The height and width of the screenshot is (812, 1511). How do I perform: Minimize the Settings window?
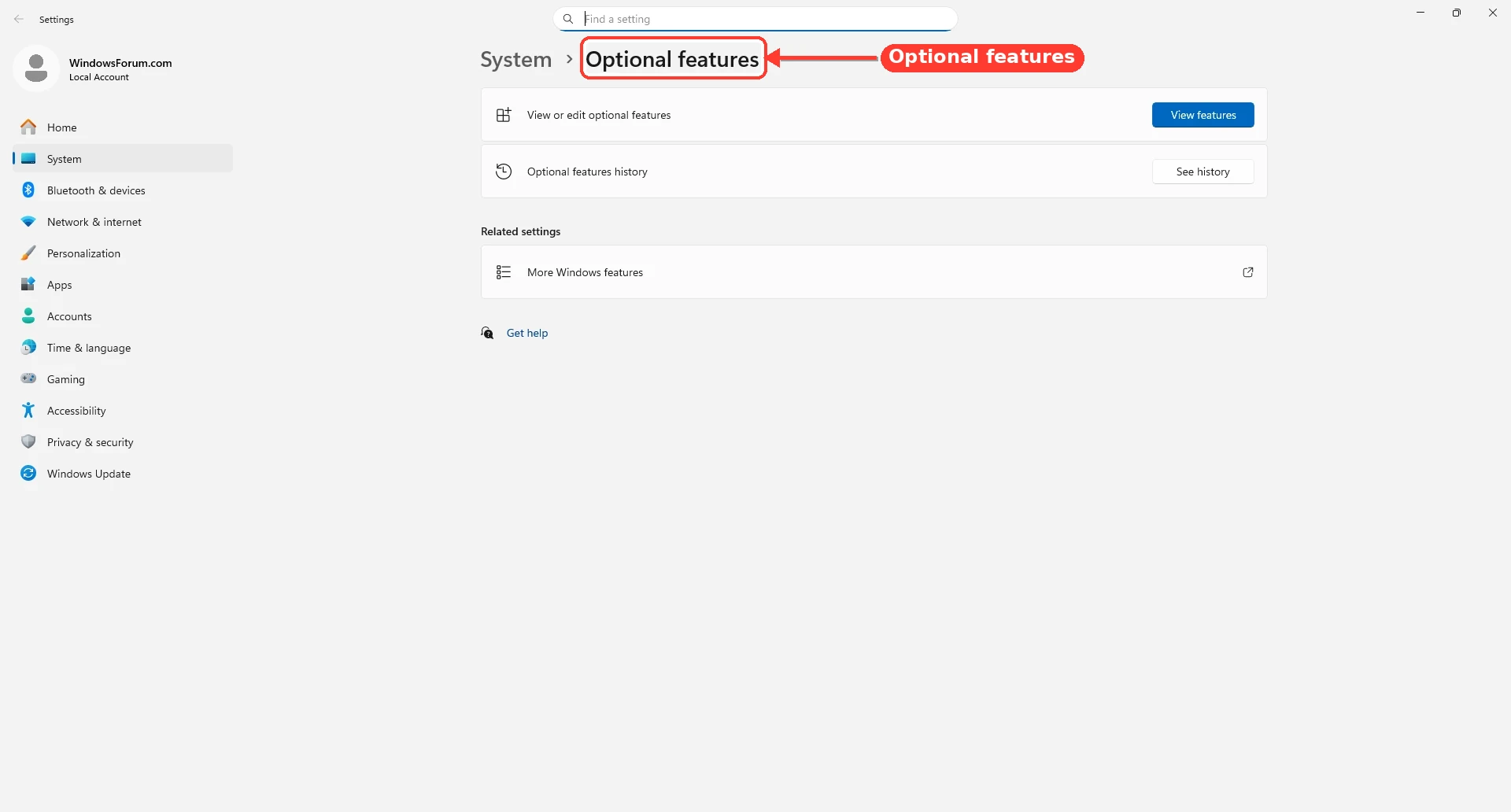[x=1420, y=13]
